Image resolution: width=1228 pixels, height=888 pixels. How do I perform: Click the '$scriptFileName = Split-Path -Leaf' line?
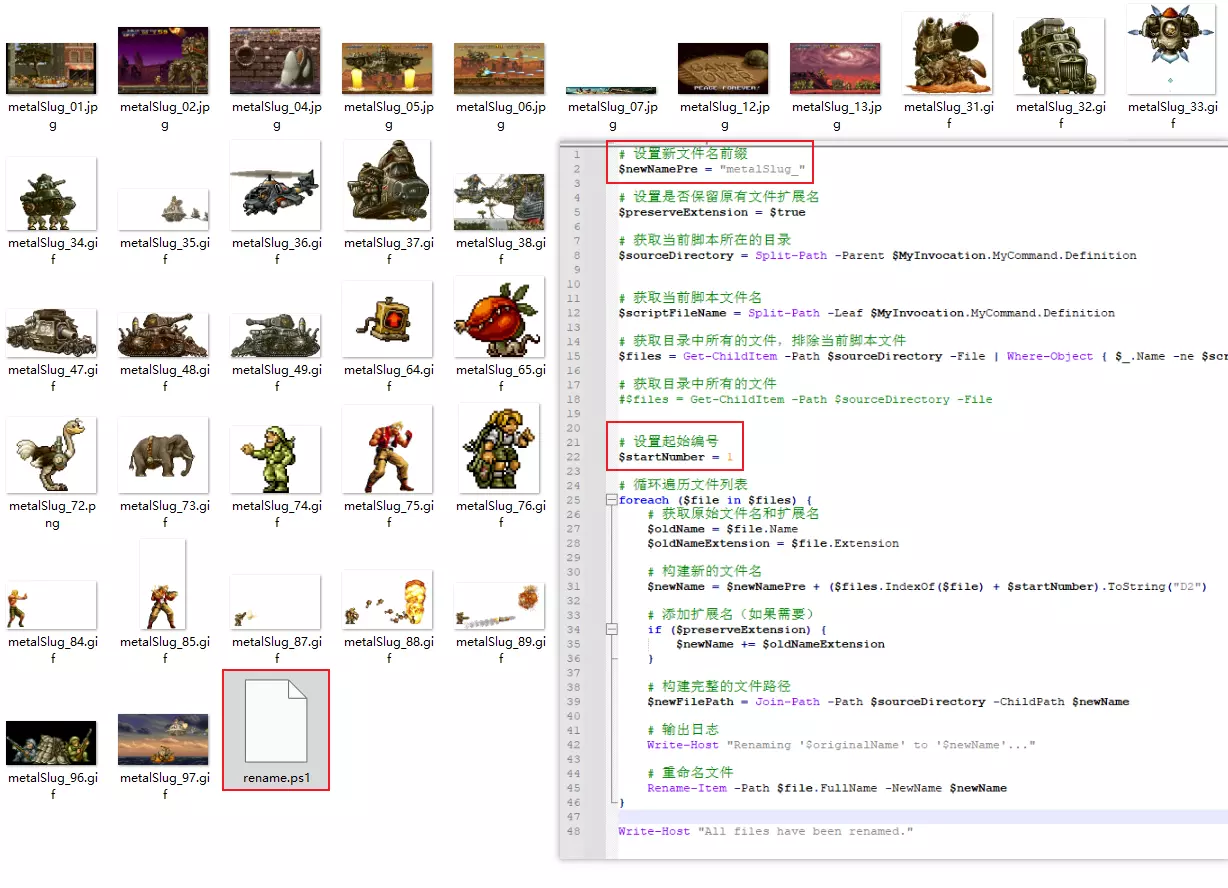pos(866,313)
